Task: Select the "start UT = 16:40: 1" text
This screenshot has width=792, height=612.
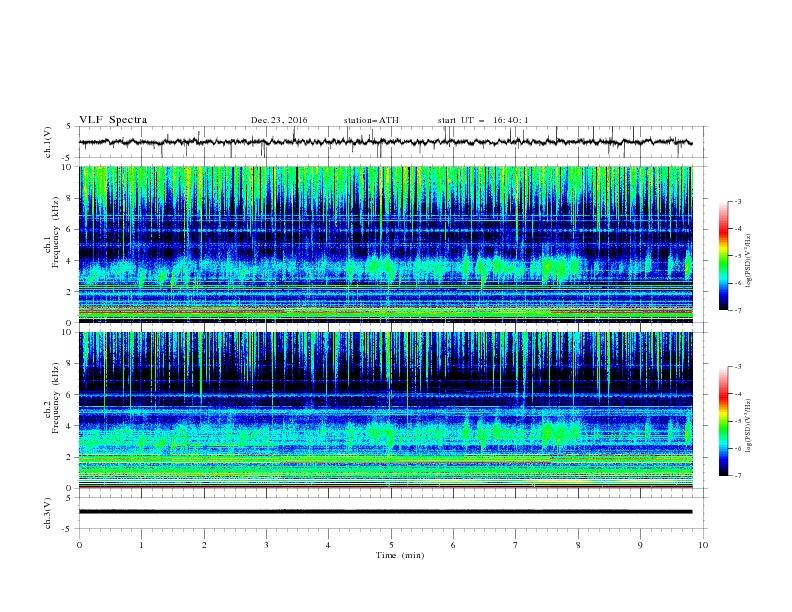Action: pyautogui.click(x=483, y=120)
